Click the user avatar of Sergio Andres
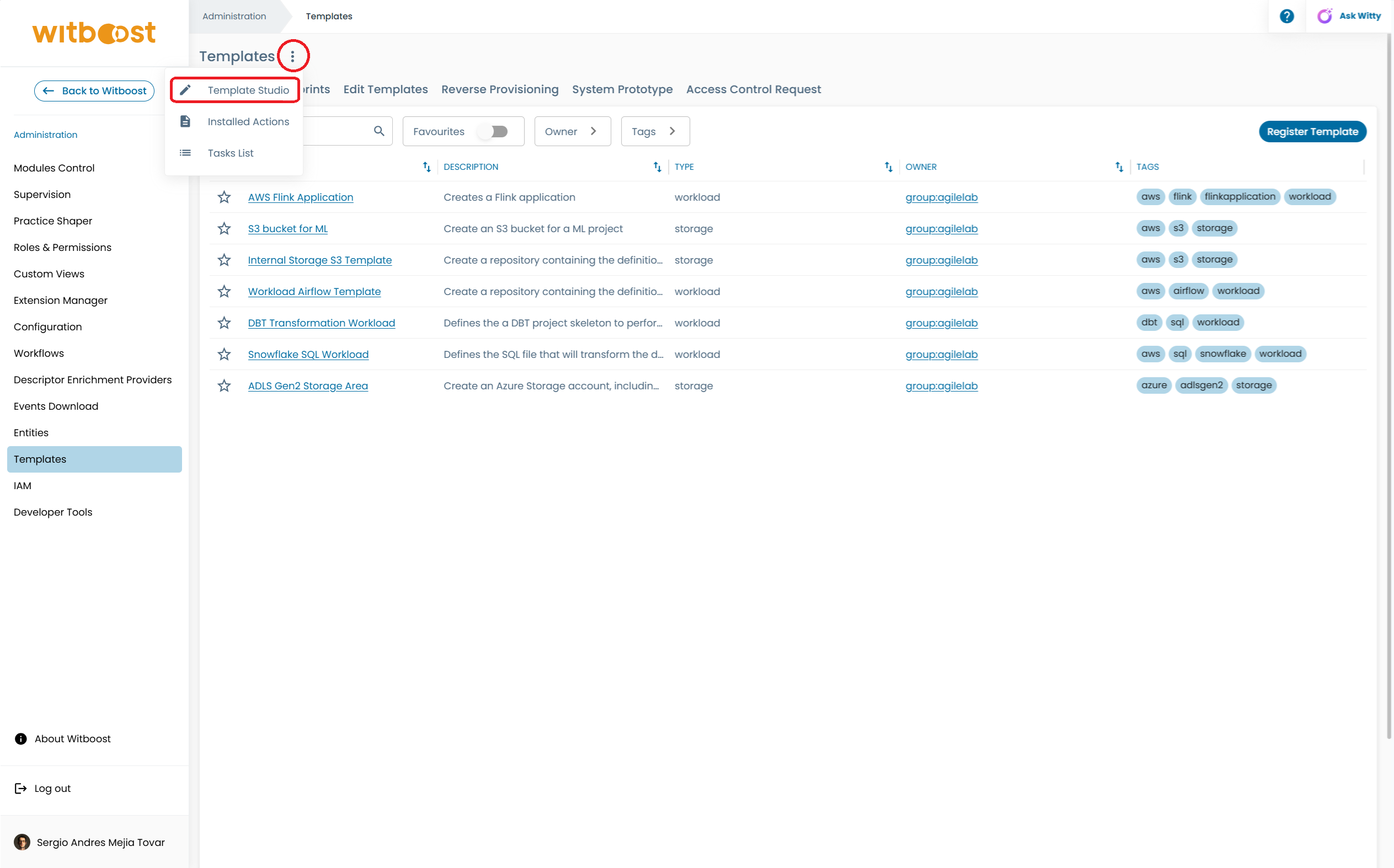 22,842
